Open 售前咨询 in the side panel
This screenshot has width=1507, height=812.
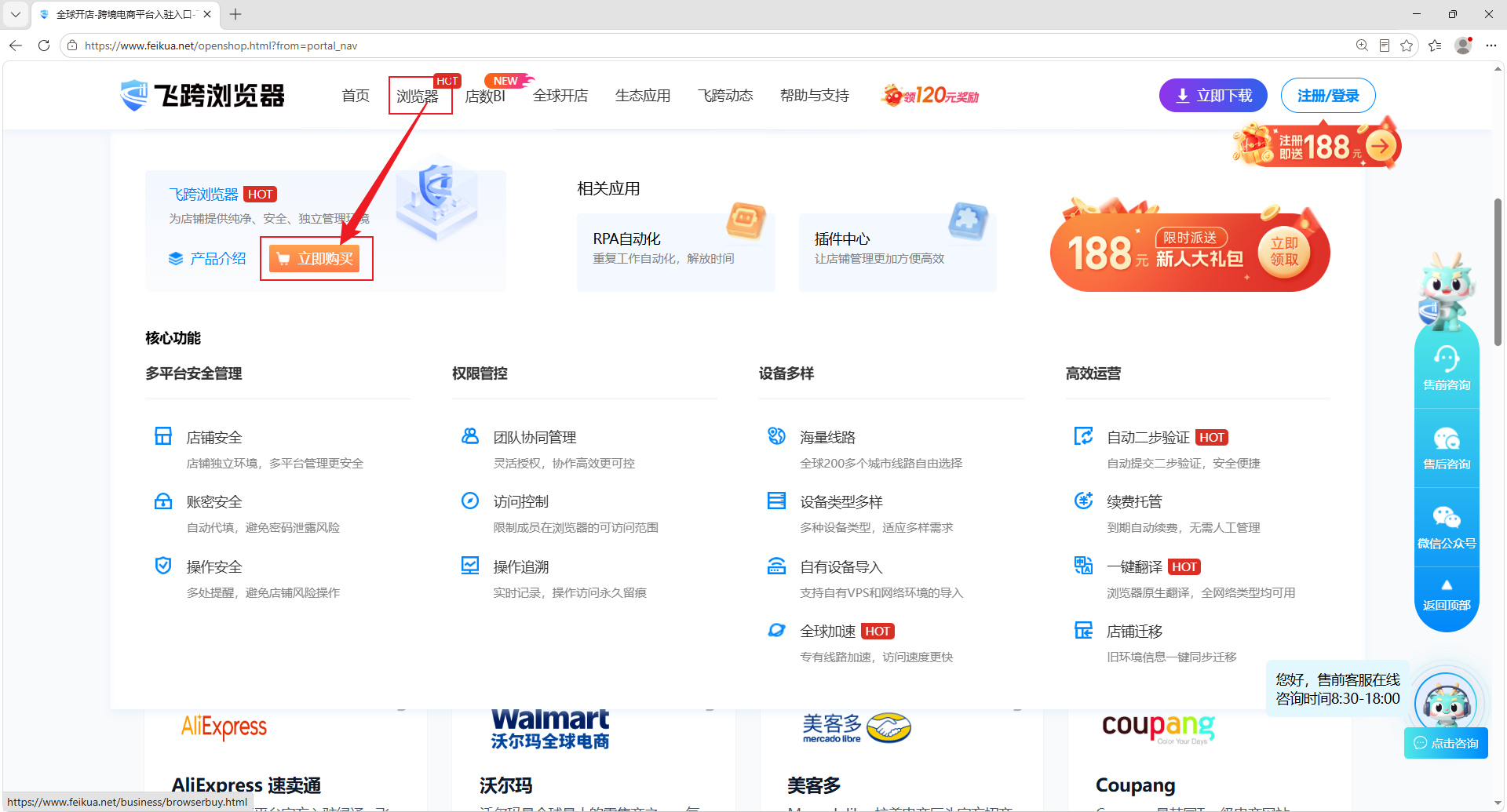click(1447, 369)
